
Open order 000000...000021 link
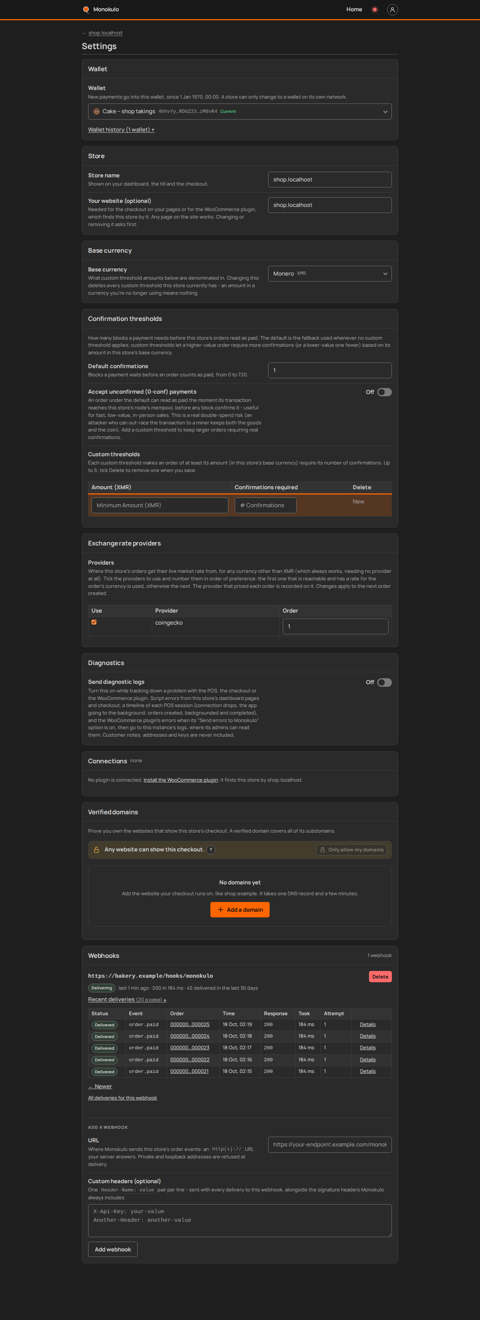click(190, 1071)
